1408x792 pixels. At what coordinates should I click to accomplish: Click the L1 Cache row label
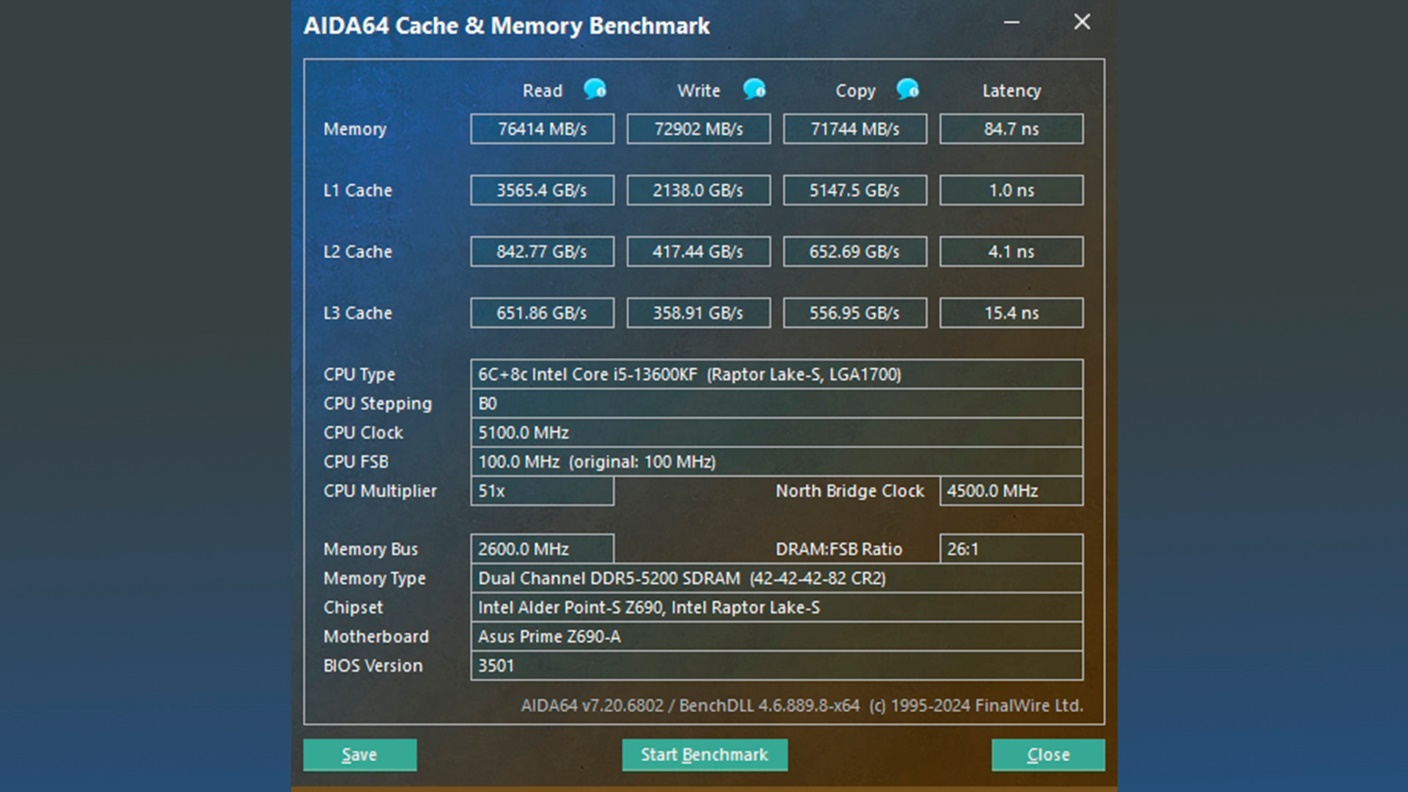tap(357, 190)
